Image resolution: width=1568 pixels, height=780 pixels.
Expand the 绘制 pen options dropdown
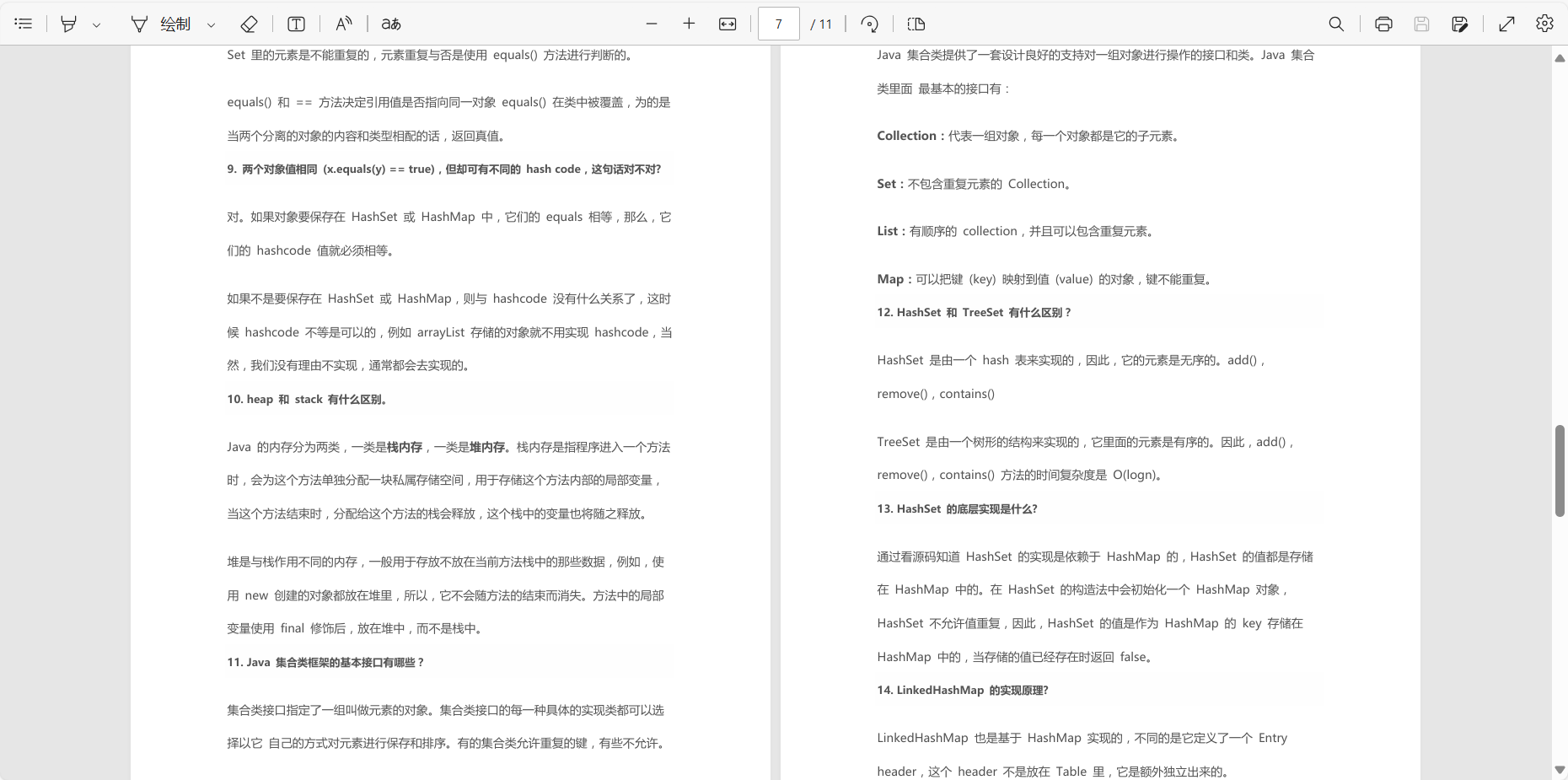(212, 24)
